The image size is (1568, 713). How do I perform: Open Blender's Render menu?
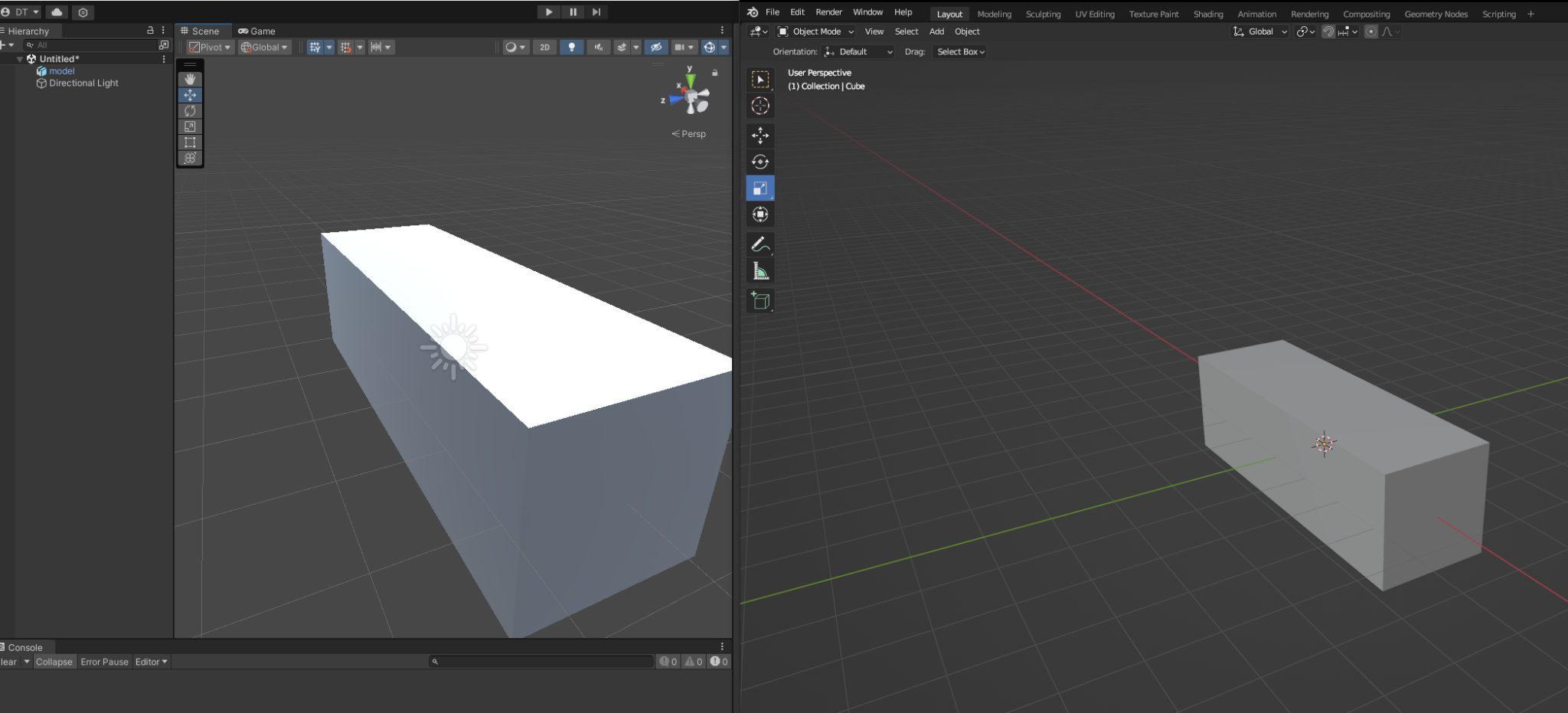828,11
